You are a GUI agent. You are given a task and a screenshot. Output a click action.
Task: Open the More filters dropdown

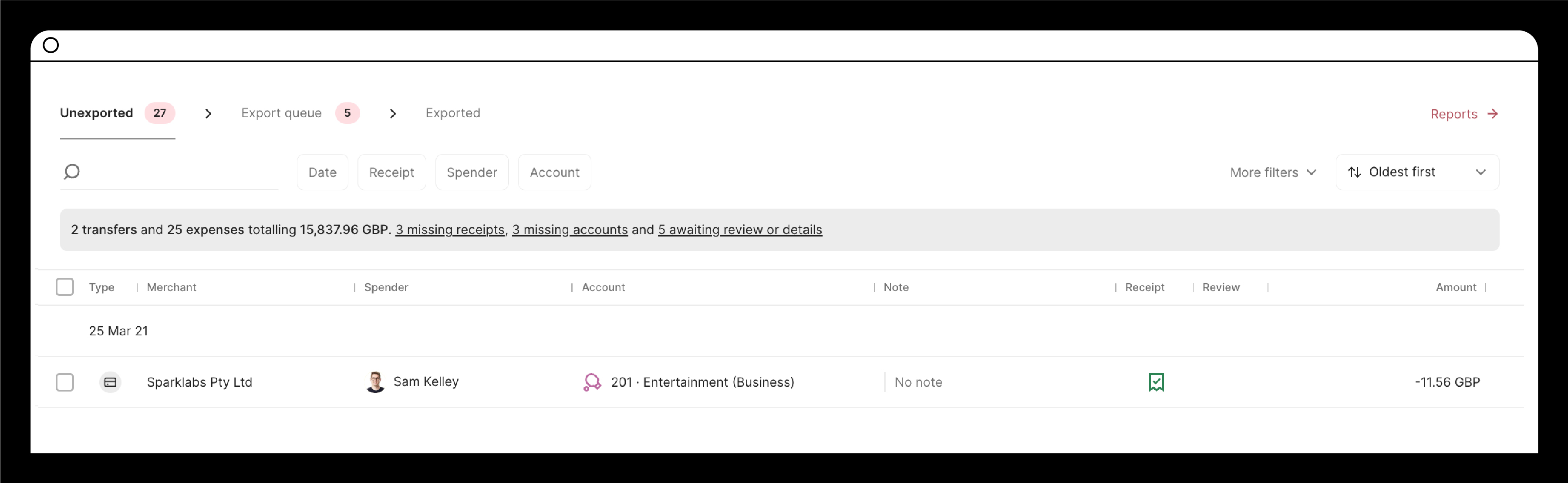pos(1272,172)
